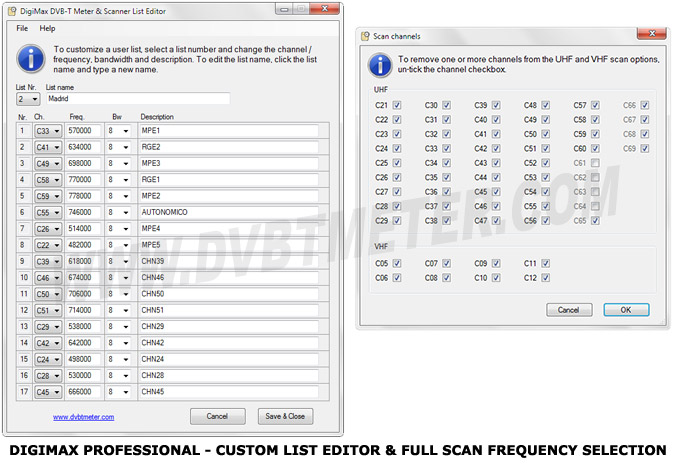This screenshot has width=674, height=474.
Task: Click frequency field 666000
Action: (83, 392)
